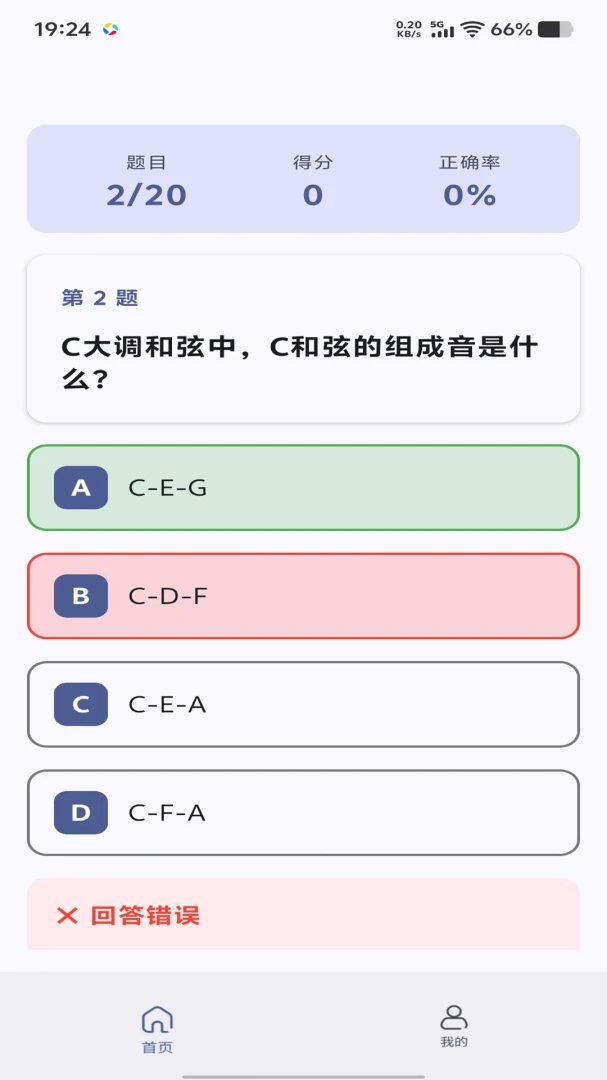Tap the home icon in the bottom bar
The height and width of the screenshot is (1080, 607).
pyautogui.click(x=157, y=1019)
